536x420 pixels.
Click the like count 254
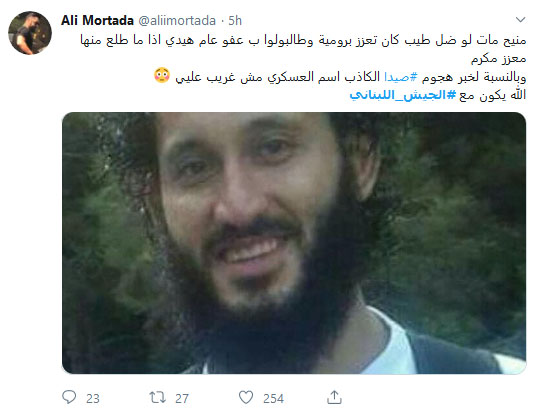click(x=273, y=398)
